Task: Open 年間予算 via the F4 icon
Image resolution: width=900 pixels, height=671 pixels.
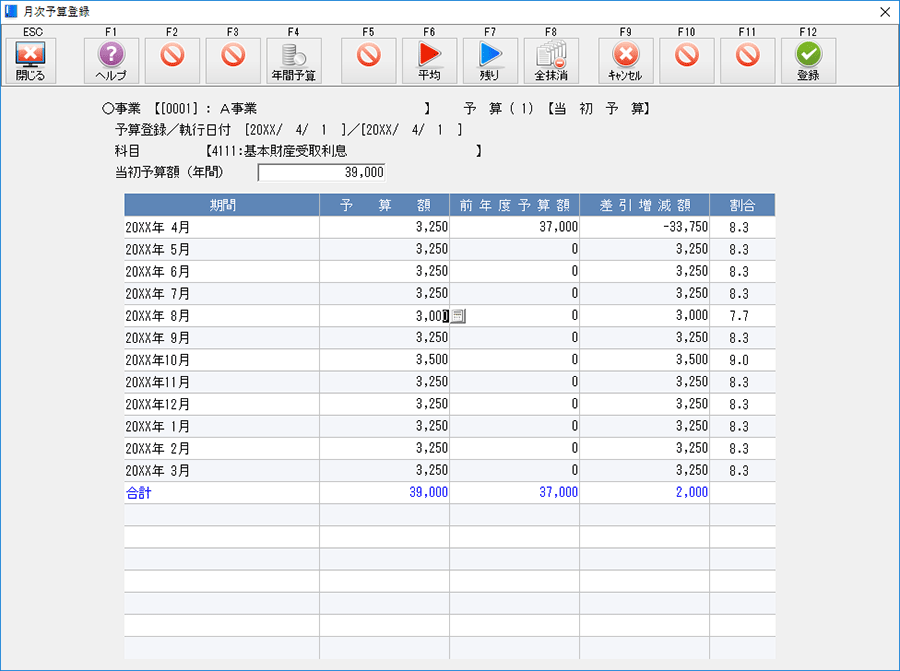Action: (x=294, y=61)
